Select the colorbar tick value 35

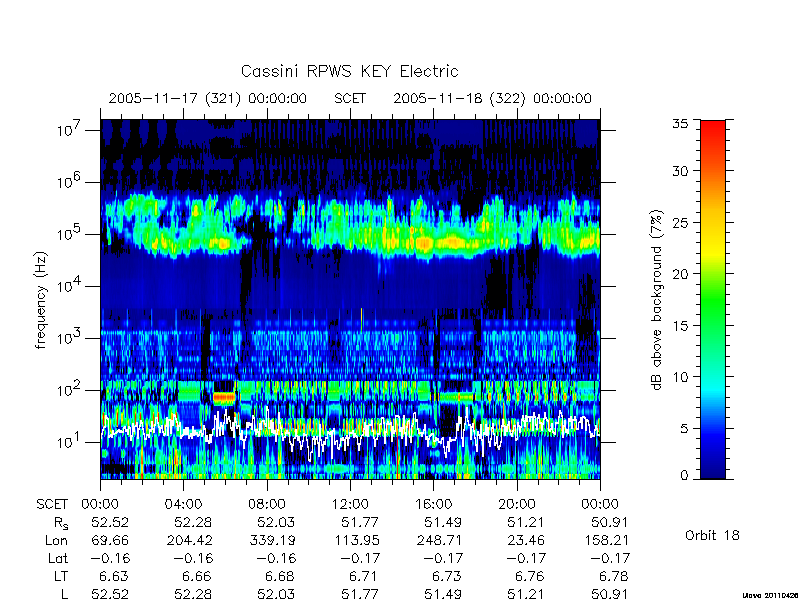coord(680,124)
